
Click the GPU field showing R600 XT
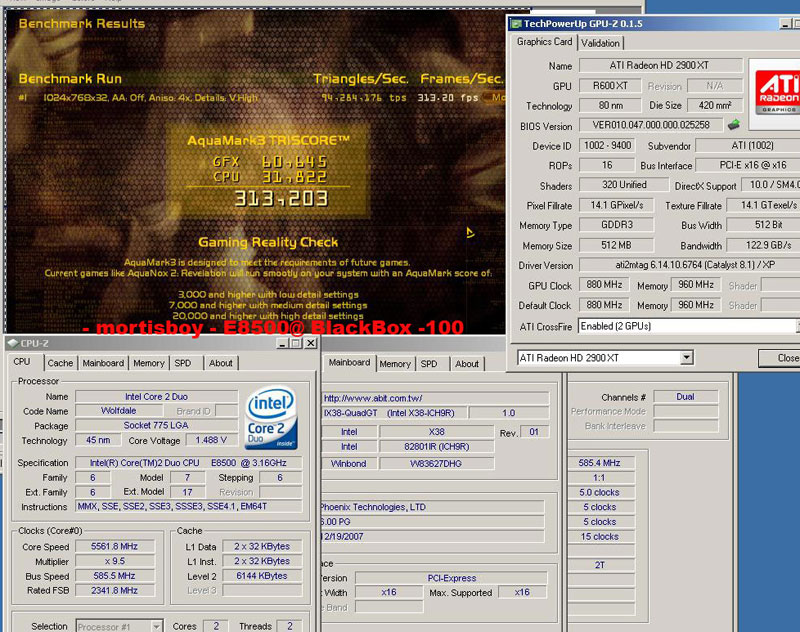[x=610, y=86]
